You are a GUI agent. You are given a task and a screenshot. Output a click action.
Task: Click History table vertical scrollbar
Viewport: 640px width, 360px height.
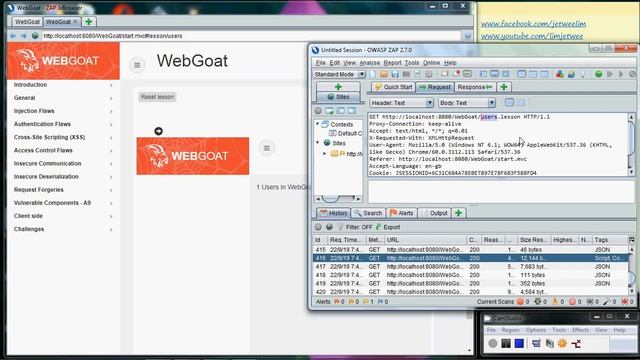click(x=632, y=270)
